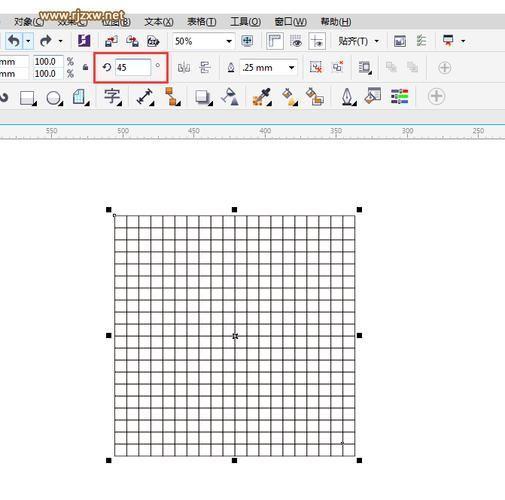
Task: Expand the undo history arrow
Action: [28, 41]
